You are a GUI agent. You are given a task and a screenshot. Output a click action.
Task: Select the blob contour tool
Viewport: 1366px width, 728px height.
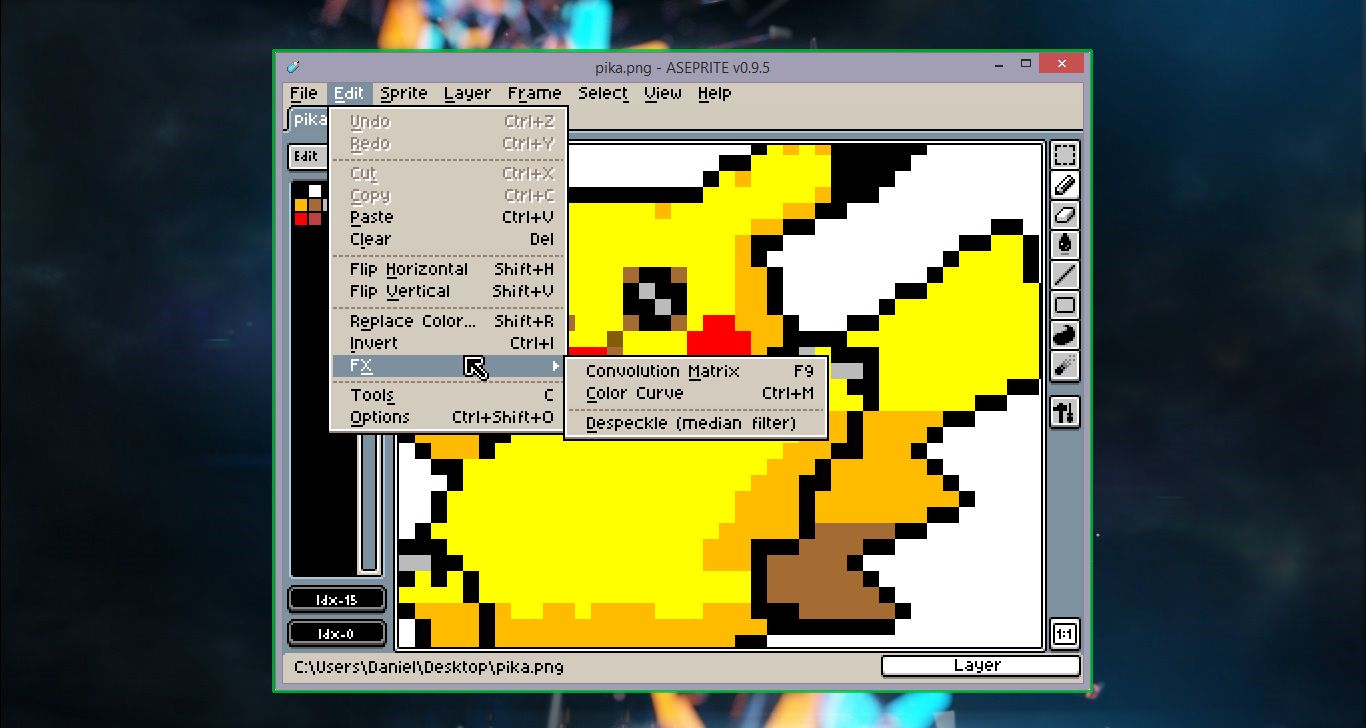1065,334
